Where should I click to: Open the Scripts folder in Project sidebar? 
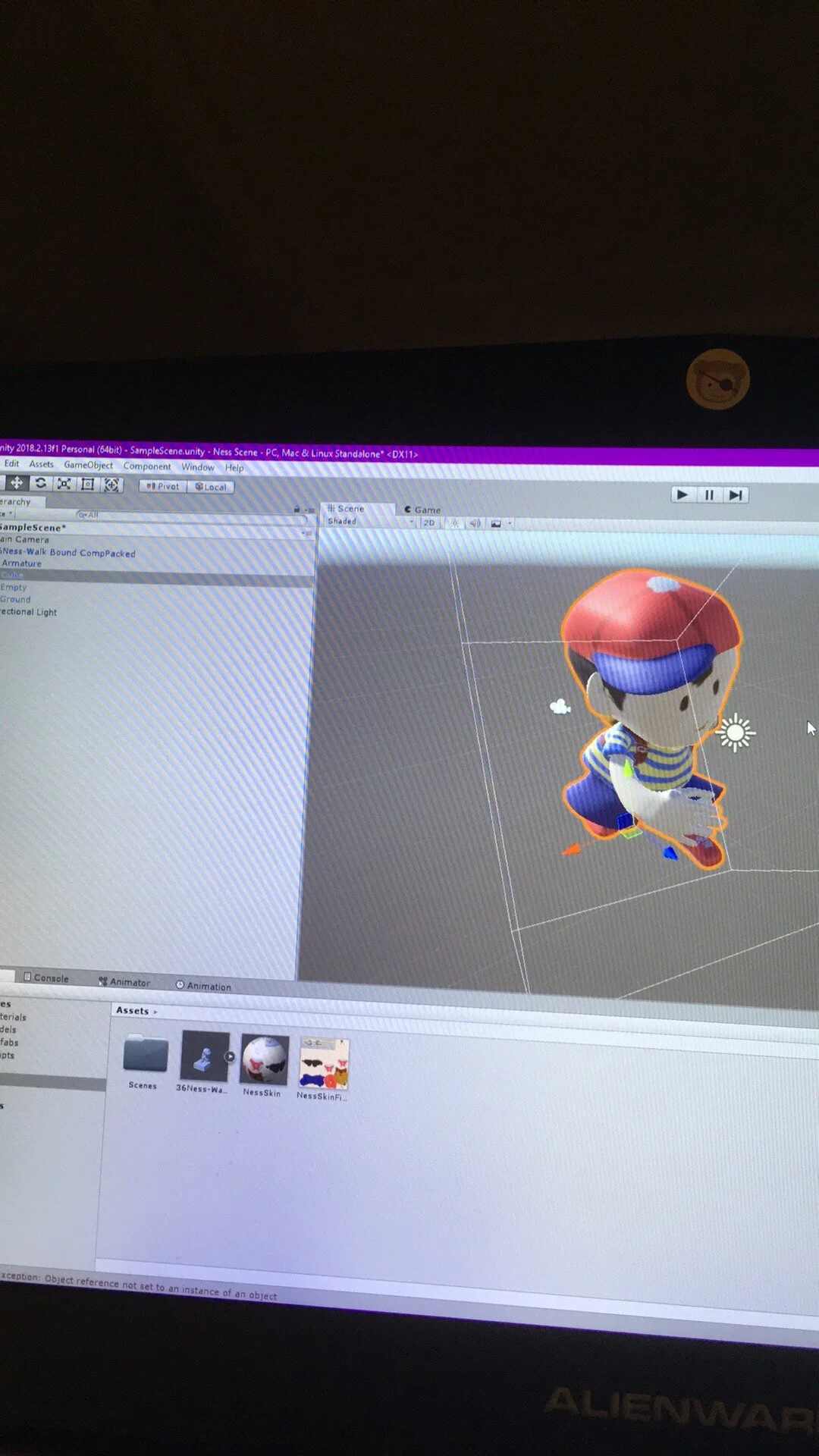(x=8, y=1055)
